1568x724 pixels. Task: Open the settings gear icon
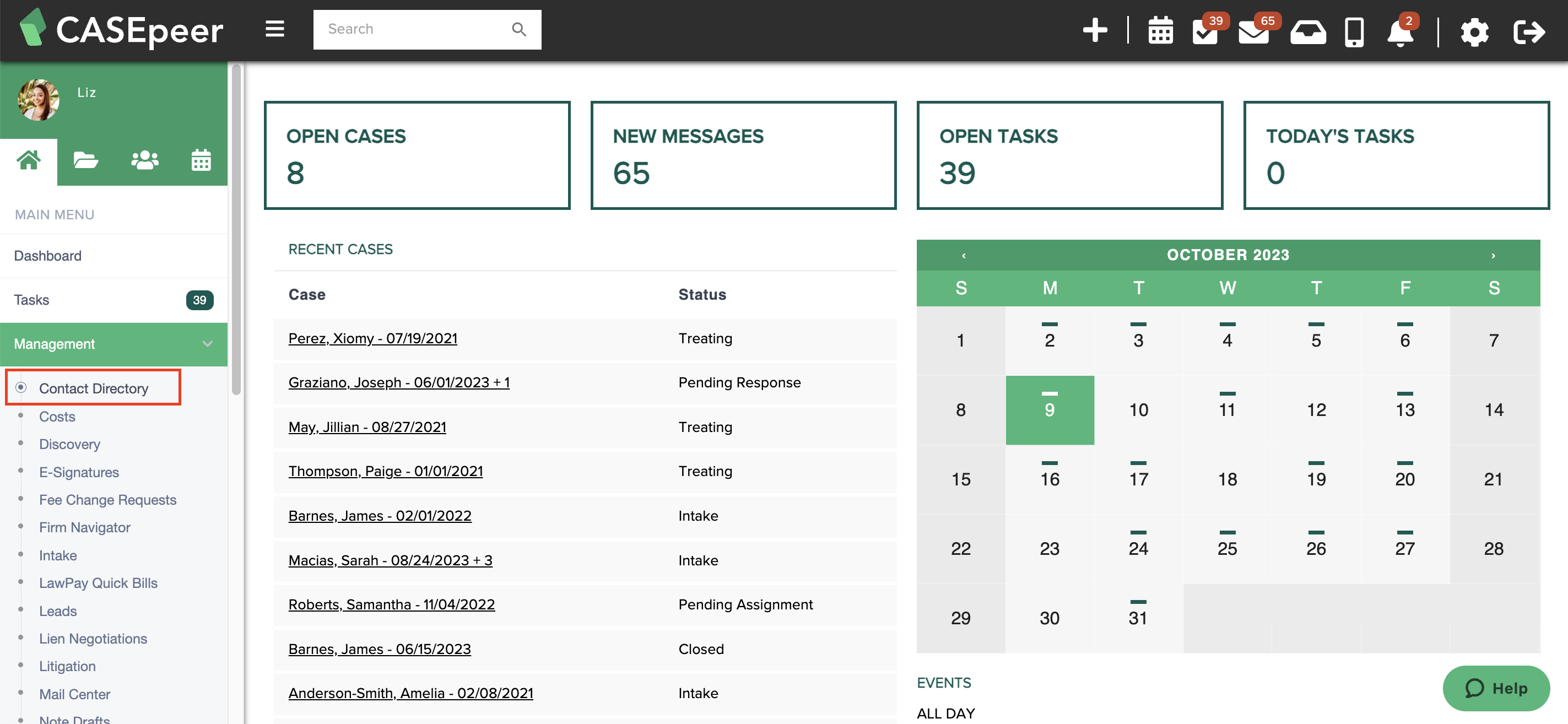[1474, 31]
